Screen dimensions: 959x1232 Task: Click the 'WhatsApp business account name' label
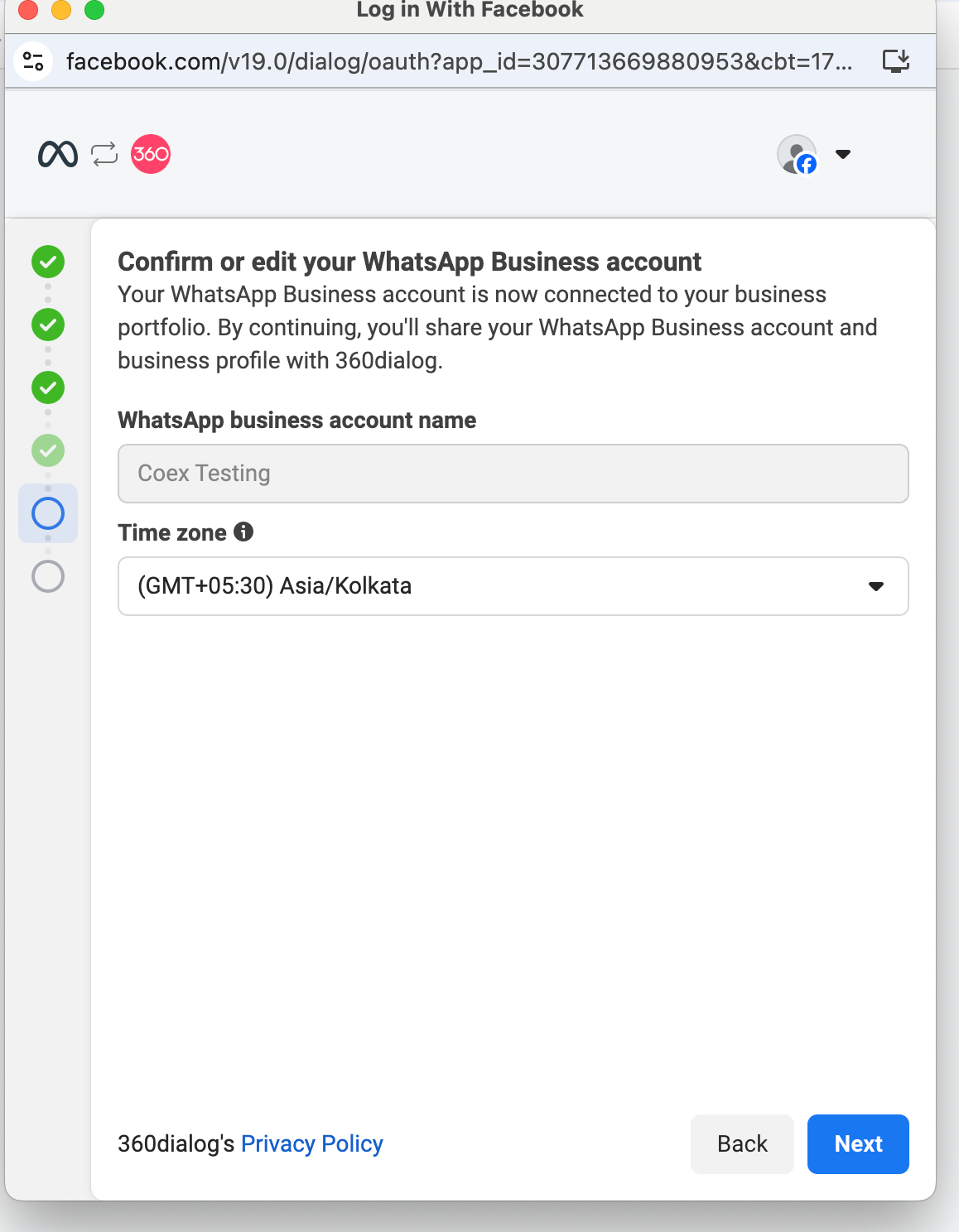pyautogui.click(x=296, y=421)
